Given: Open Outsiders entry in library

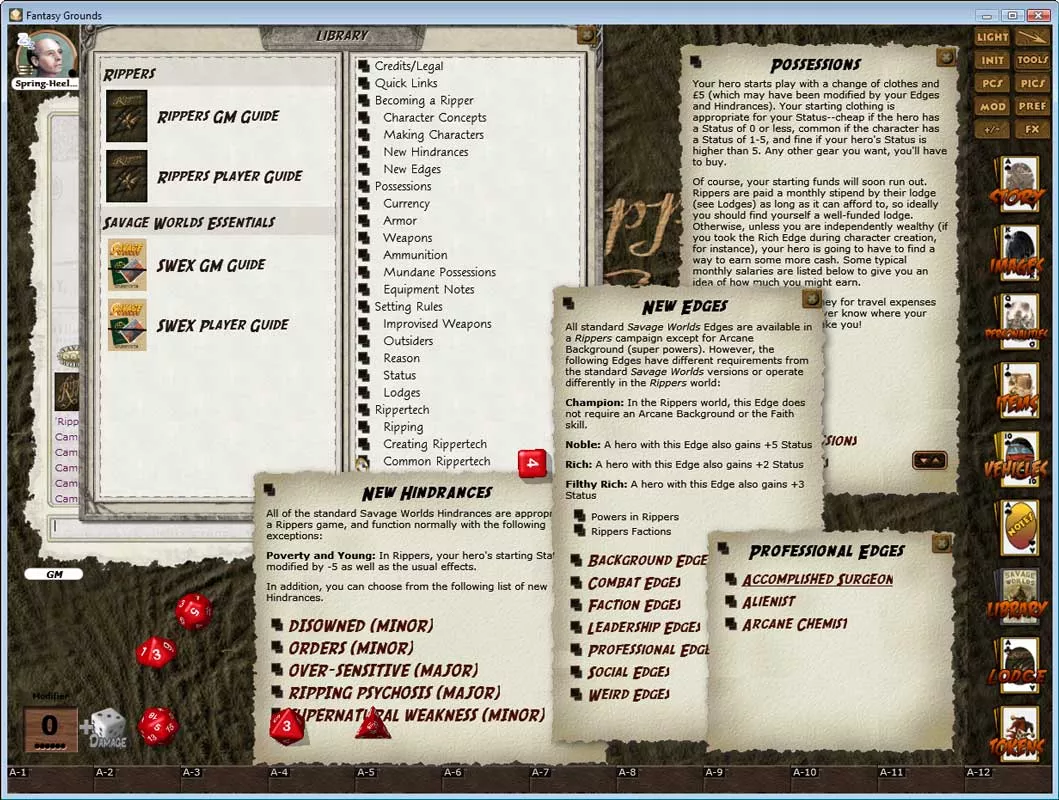Looking at the screenshot, I should click(x=408, y=341).
